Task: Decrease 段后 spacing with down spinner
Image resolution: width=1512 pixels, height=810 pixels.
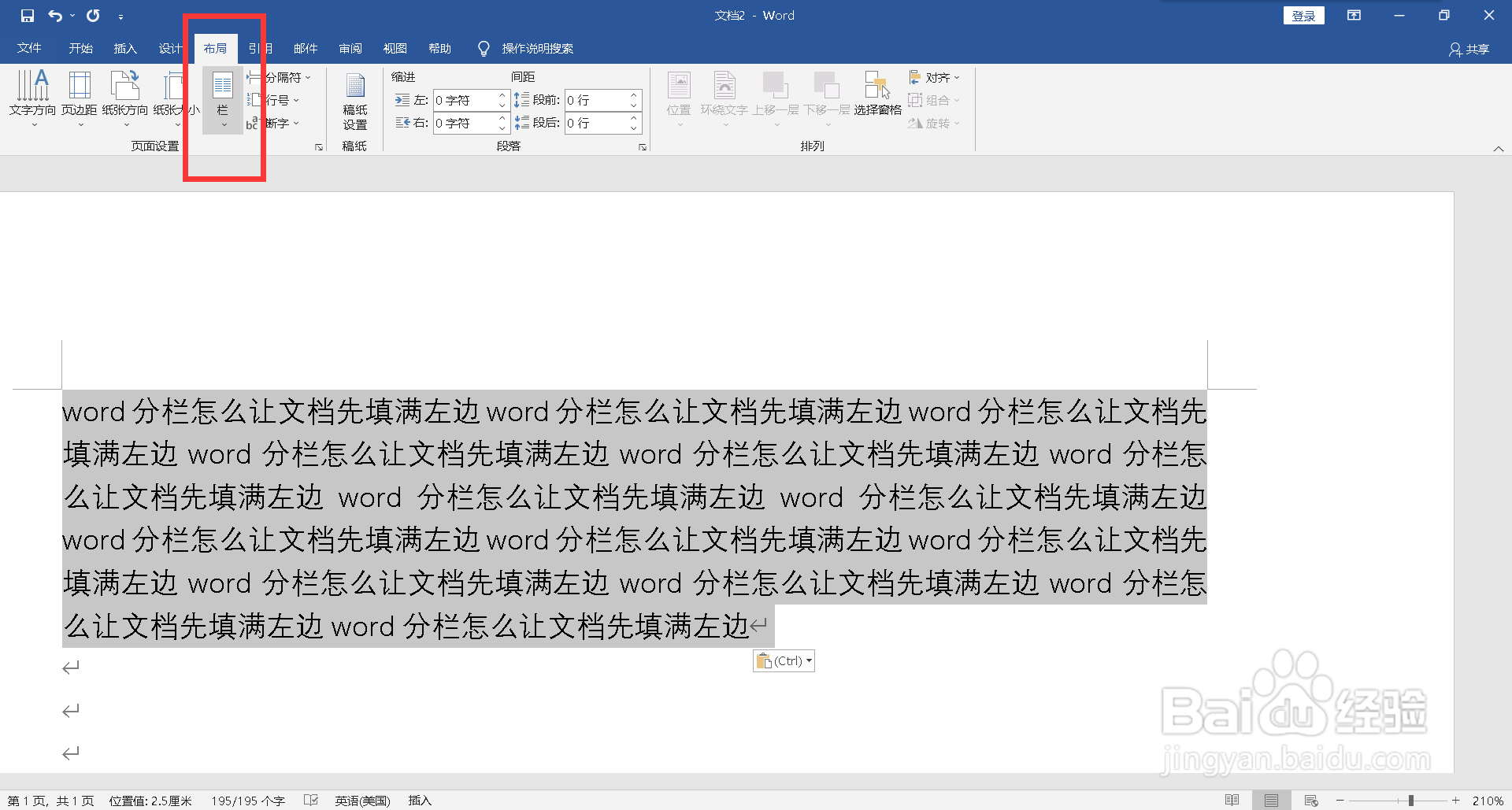Action: coord(634,128)
